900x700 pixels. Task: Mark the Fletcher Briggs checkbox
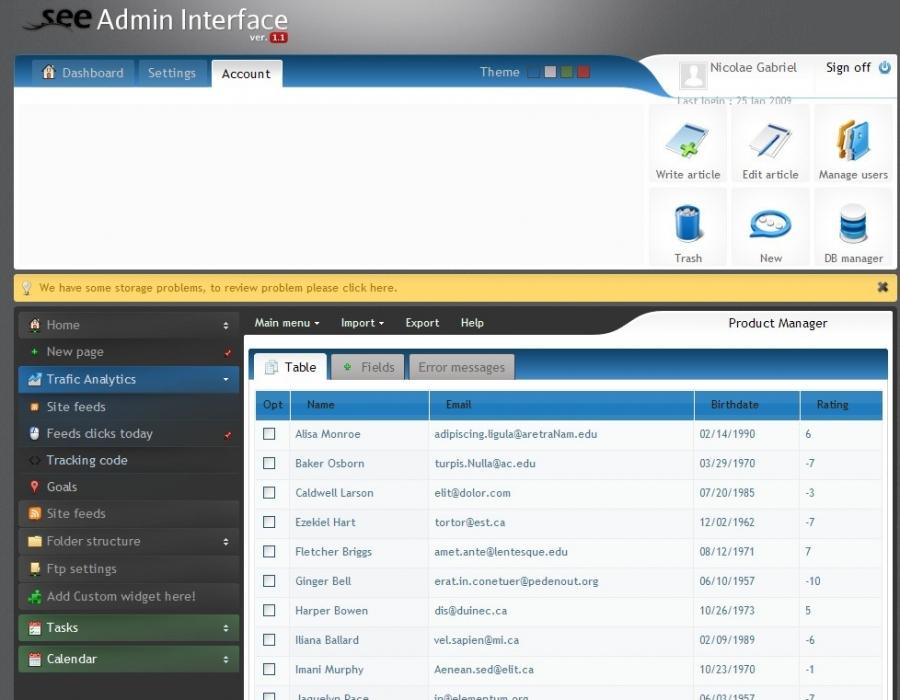pyautogui.click(x=269, y=551)
